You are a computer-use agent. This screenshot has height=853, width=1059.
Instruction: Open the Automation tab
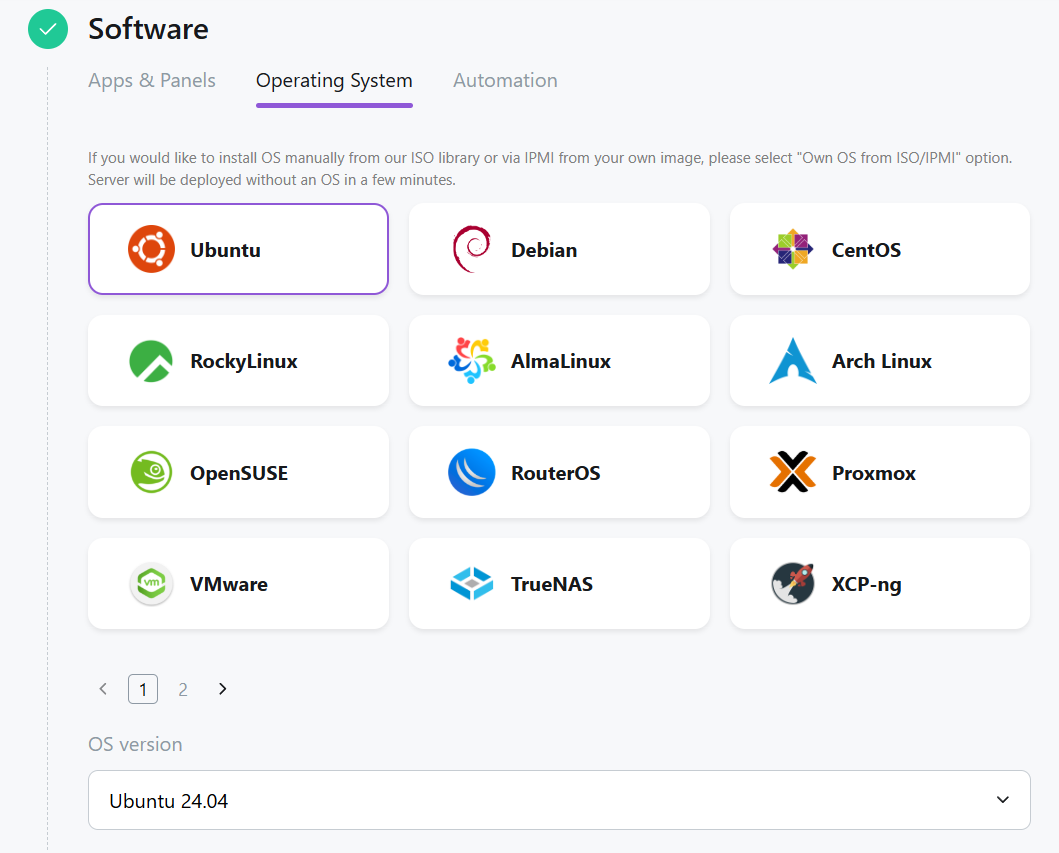505,81
